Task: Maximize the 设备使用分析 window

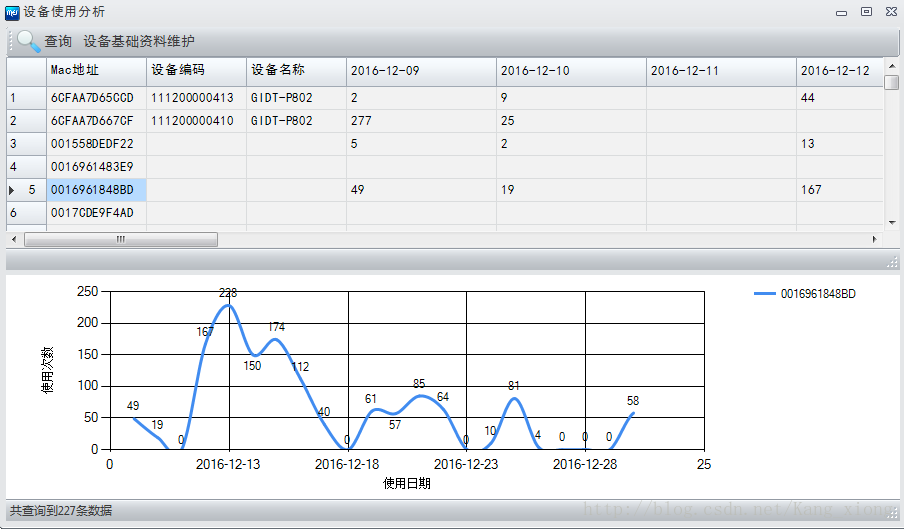Action: point(867,12)
